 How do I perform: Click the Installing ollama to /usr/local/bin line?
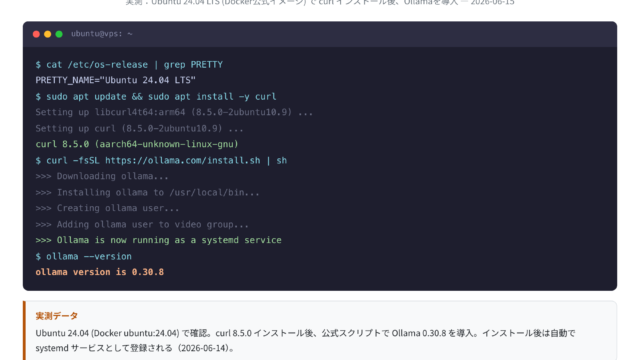click(147, 193)
